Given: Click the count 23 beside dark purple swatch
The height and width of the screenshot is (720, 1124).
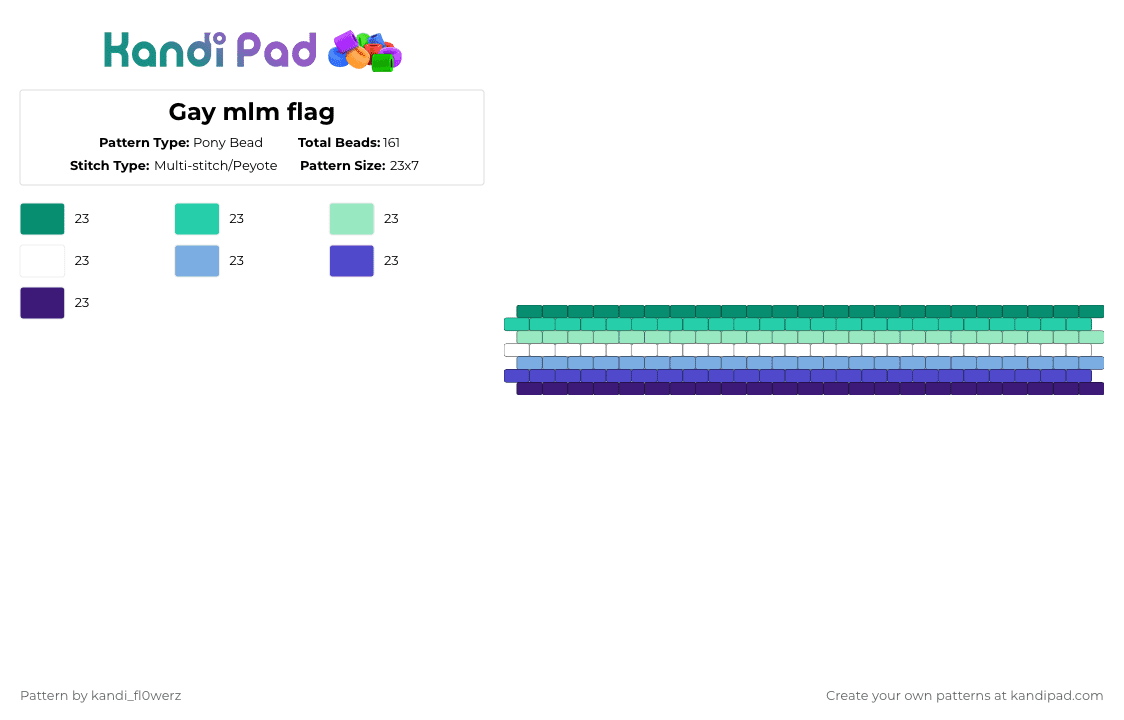Looking at the screenshot, I should [82, 303].
